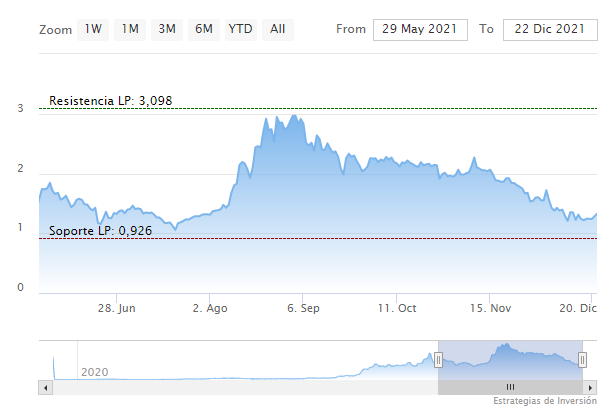Click the shaded navigator selection window
This screenshot has height=415, width=611.
coord(510,359)
